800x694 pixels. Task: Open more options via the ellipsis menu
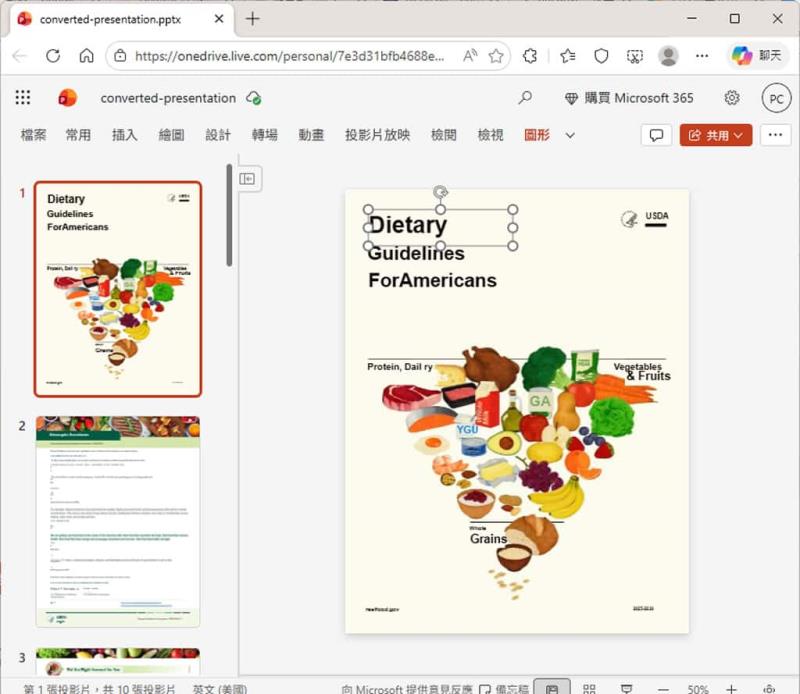click(777, 134)
